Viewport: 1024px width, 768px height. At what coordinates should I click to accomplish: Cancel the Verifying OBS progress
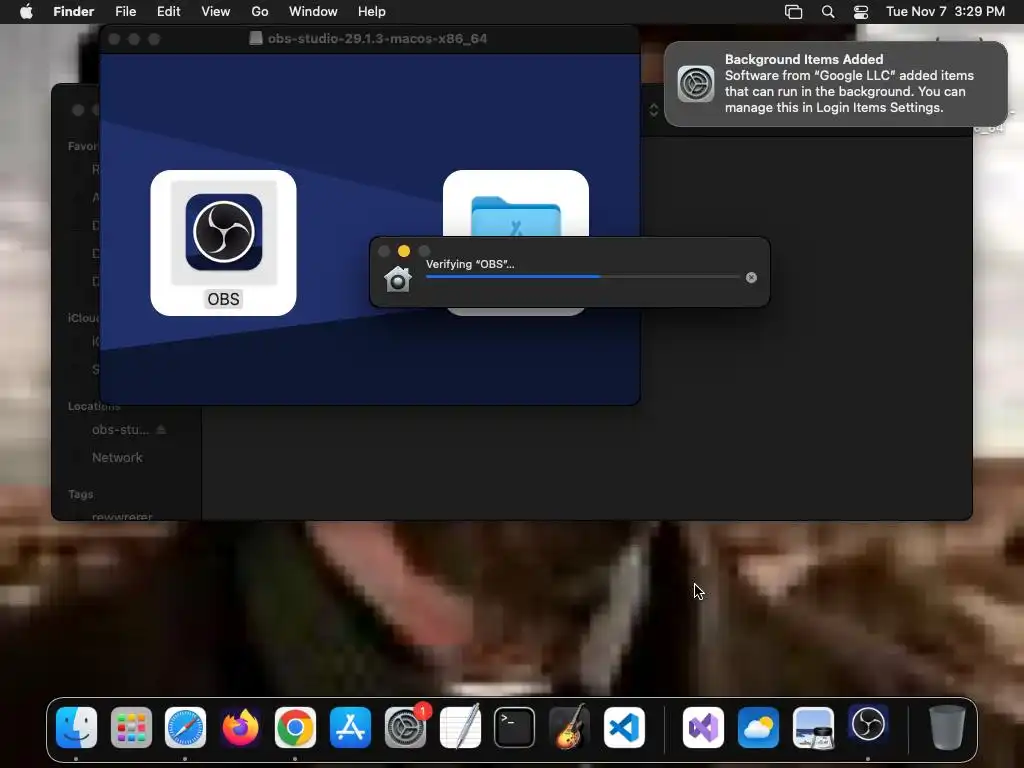point(751,278)
